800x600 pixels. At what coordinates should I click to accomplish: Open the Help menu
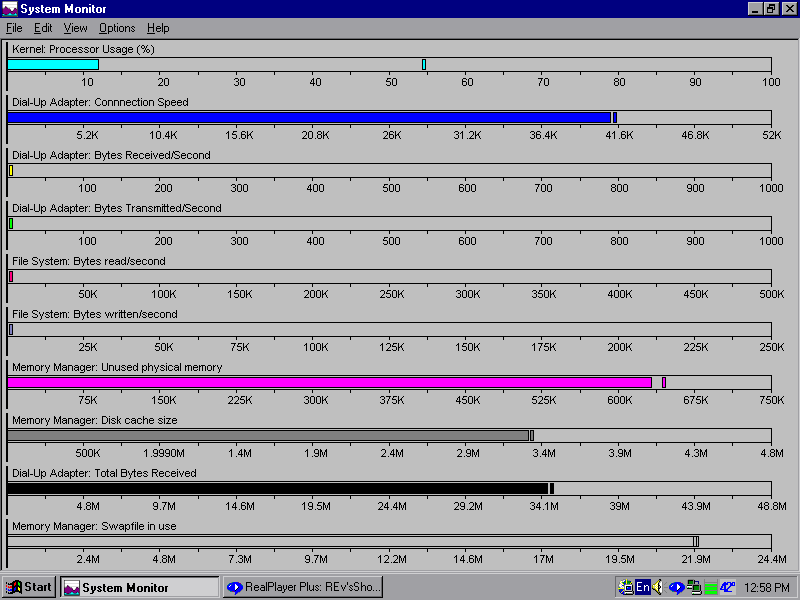[158, 28]
